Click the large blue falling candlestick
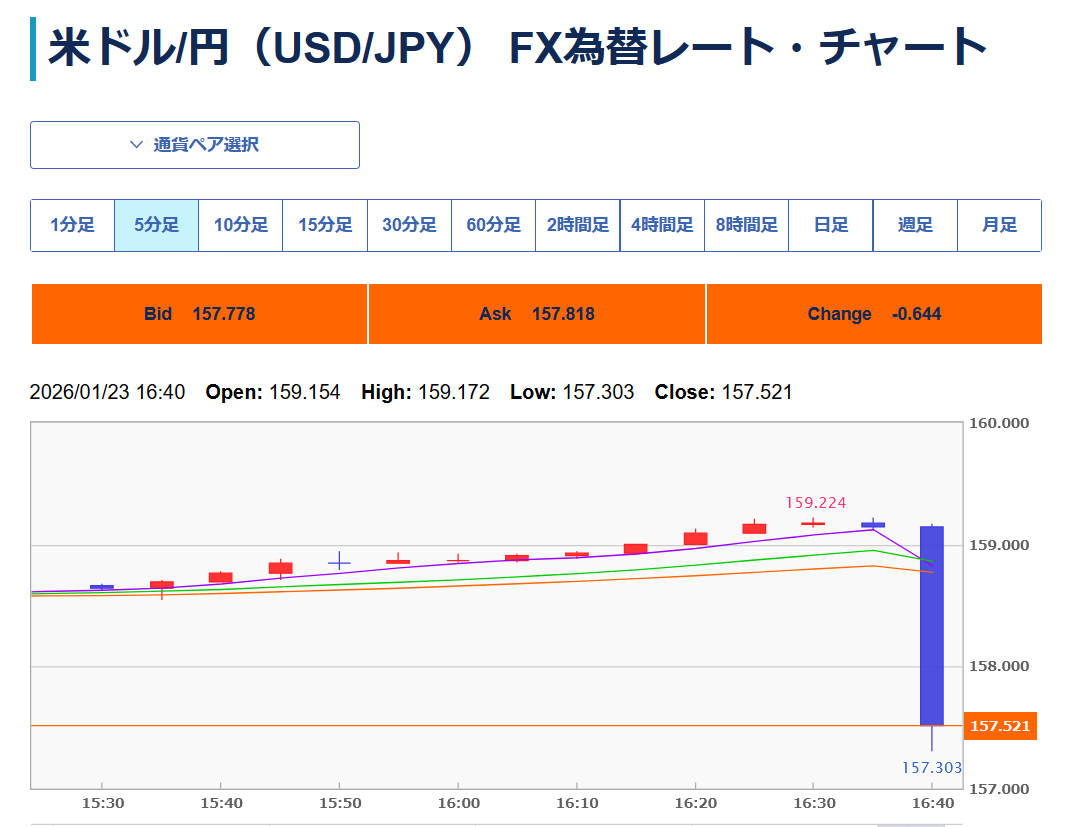The height and width of the screenshot is (827, 1087). pyautogui.click(x=932, y=625)
